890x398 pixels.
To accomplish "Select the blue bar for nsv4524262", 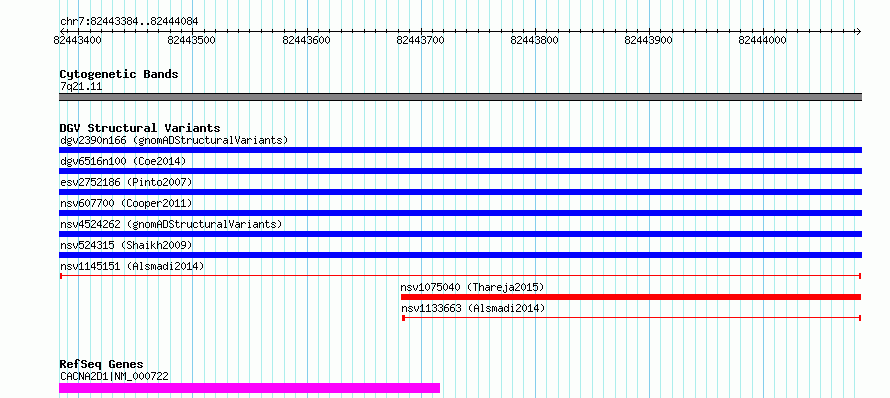I will (x=460, y=234).
